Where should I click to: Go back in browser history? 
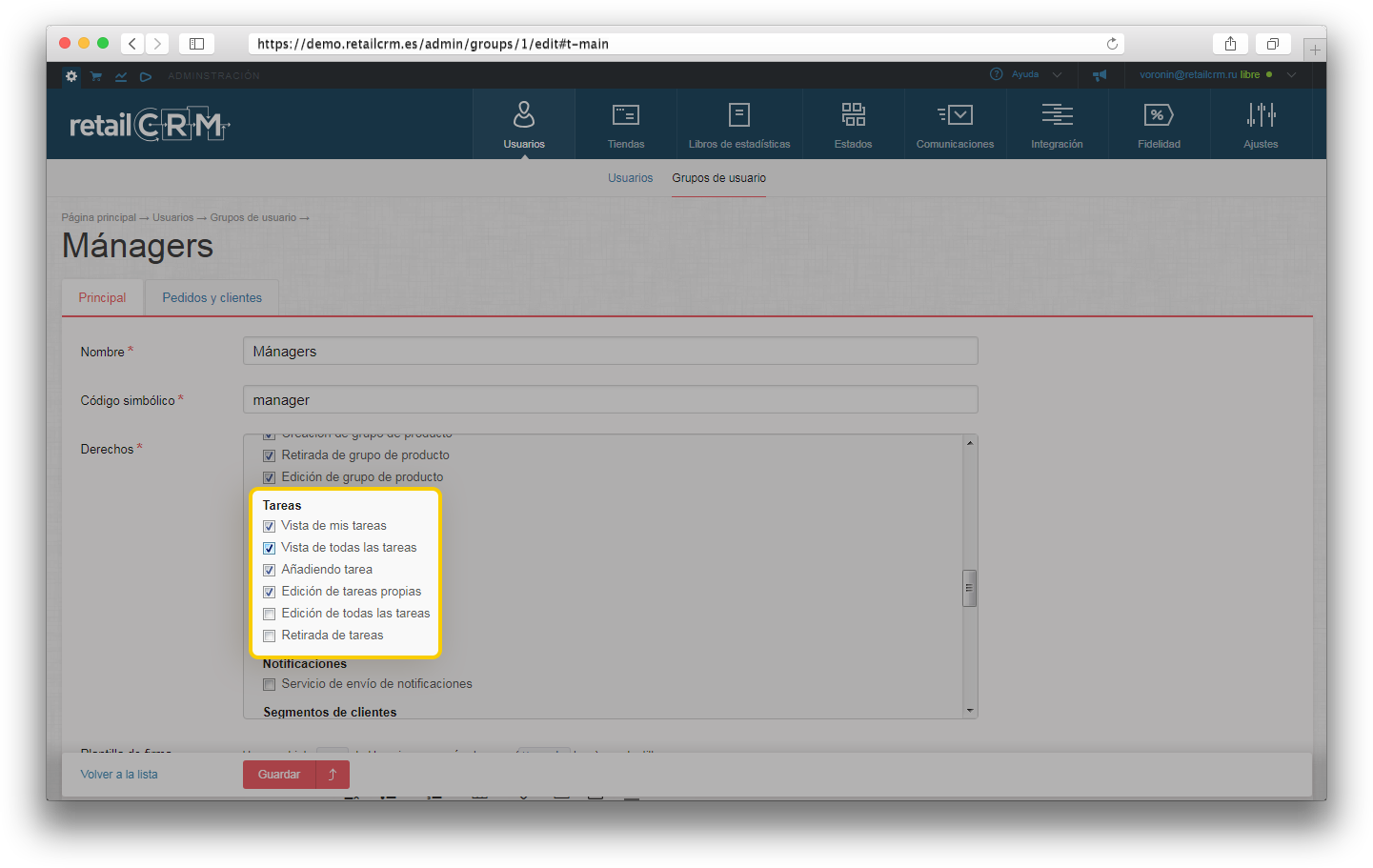click(132, 44)
